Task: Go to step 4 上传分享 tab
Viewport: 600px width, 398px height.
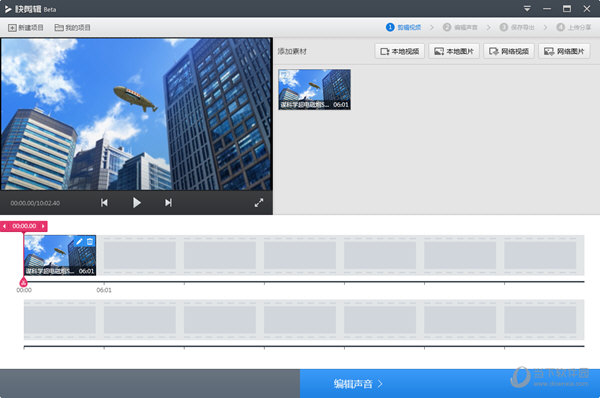Action: point(574,27)
